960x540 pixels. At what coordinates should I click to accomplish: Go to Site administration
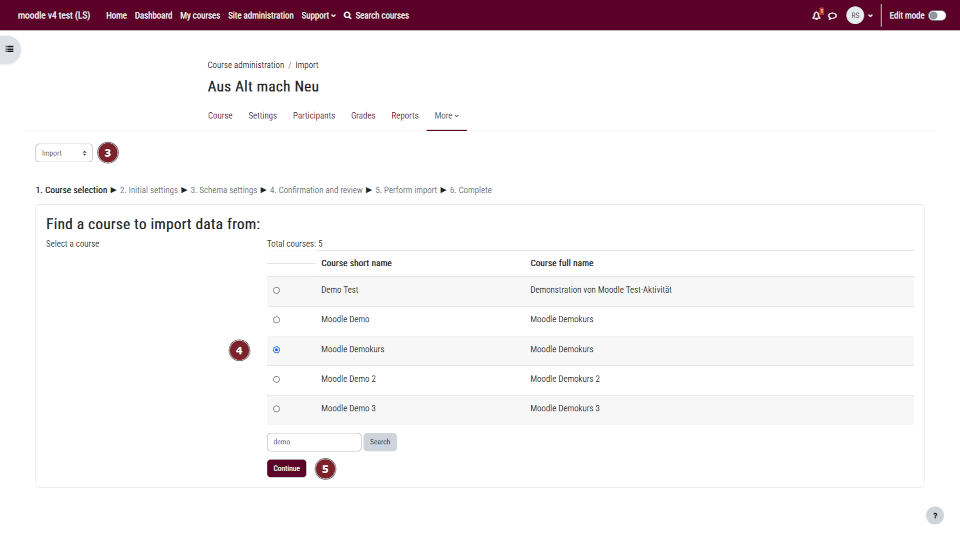coord(261,16)
